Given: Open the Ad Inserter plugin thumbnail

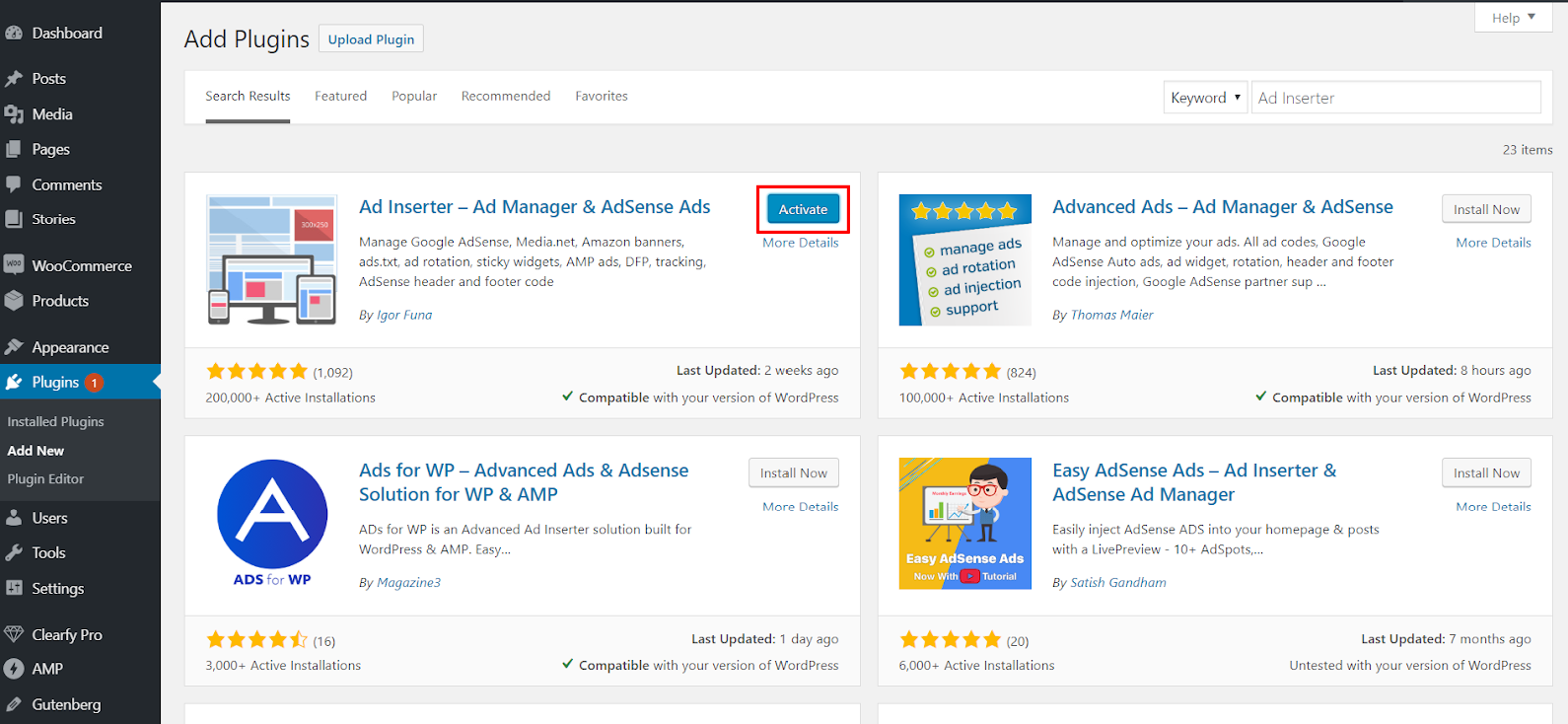Looking at the screenshot, I should 272,260.
